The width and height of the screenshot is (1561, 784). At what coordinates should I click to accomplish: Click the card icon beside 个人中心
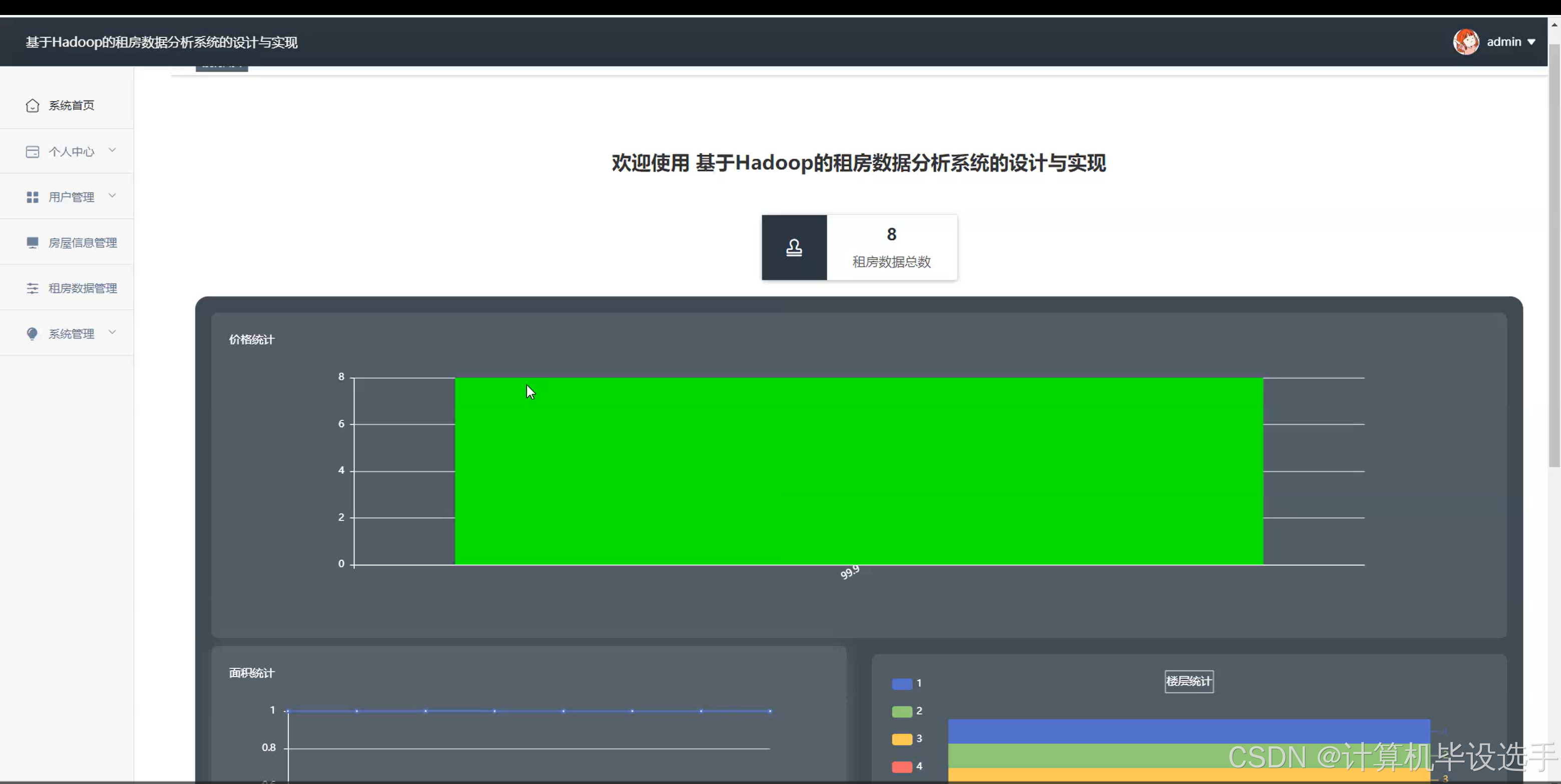tap(32, 152)
